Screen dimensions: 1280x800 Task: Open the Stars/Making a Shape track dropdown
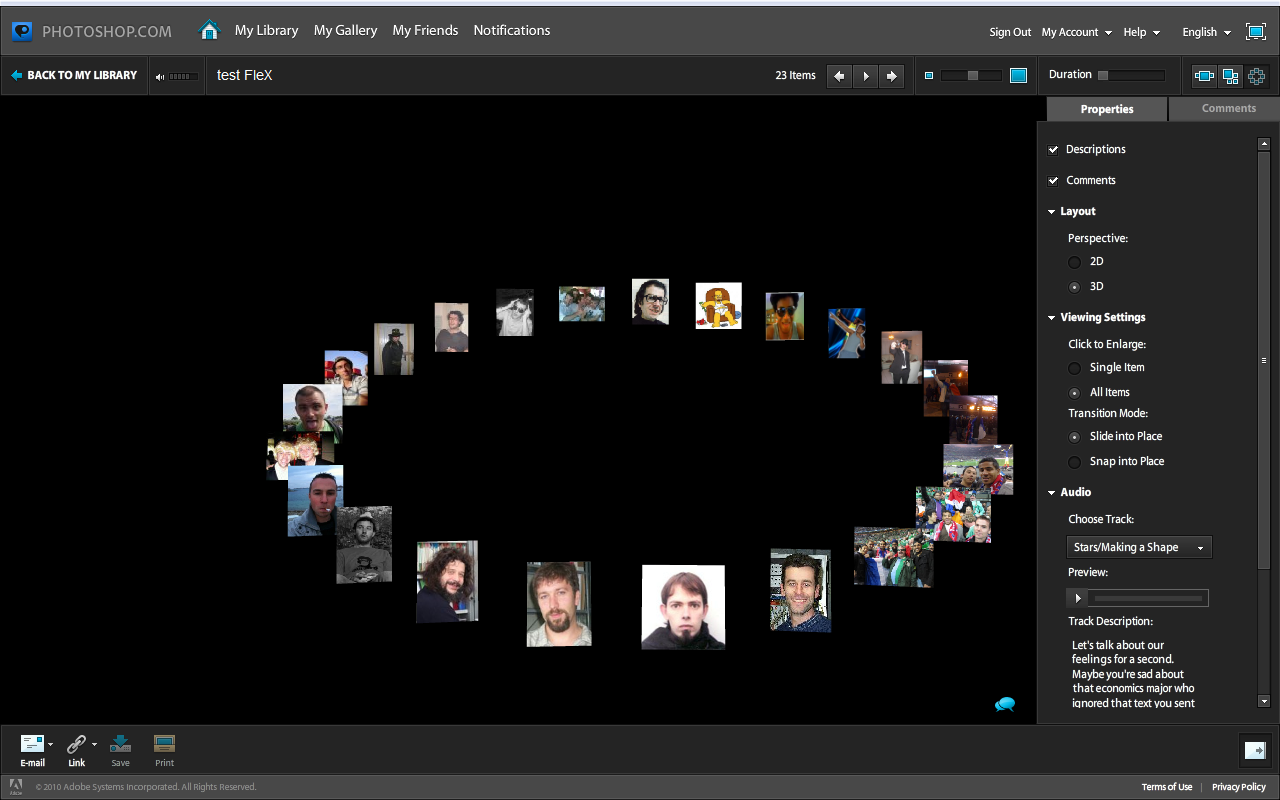point(1139,547)
